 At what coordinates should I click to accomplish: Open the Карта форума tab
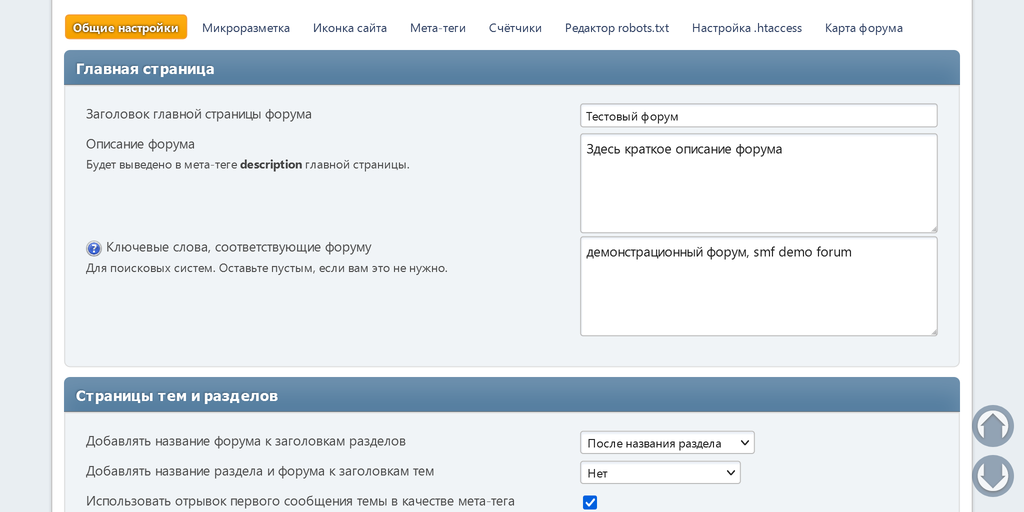(864, 28)
